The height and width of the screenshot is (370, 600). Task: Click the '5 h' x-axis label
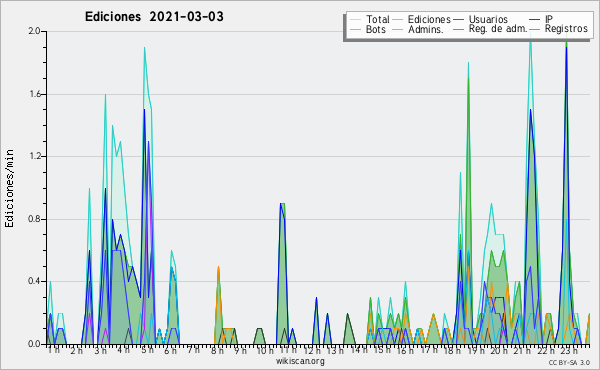click(x=147, y=350)
